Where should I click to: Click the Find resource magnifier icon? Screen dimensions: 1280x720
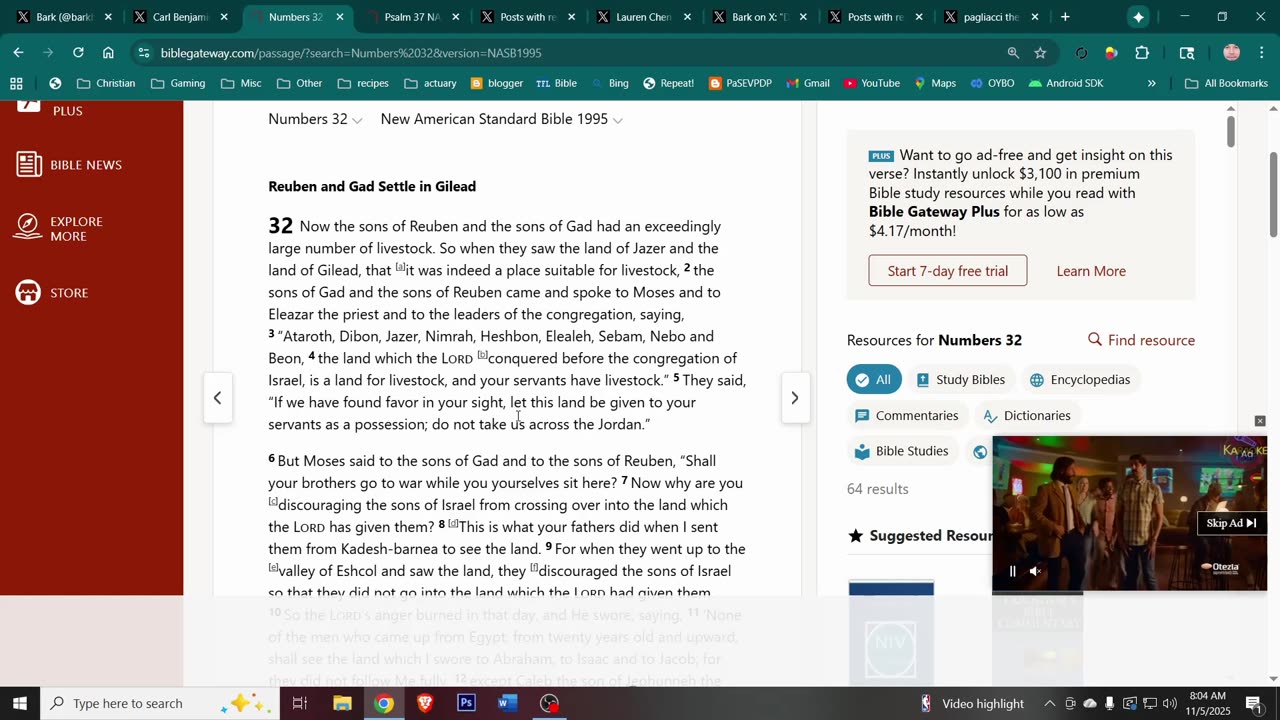coord(1095,340)
